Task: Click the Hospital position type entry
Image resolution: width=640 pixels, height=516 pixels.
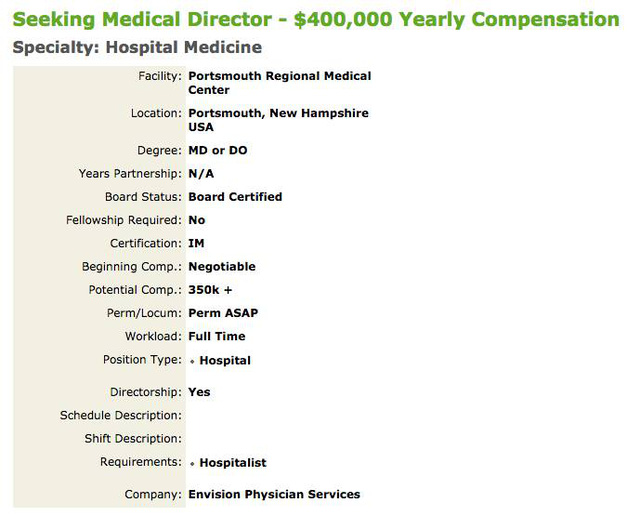Action: point(225,360)
